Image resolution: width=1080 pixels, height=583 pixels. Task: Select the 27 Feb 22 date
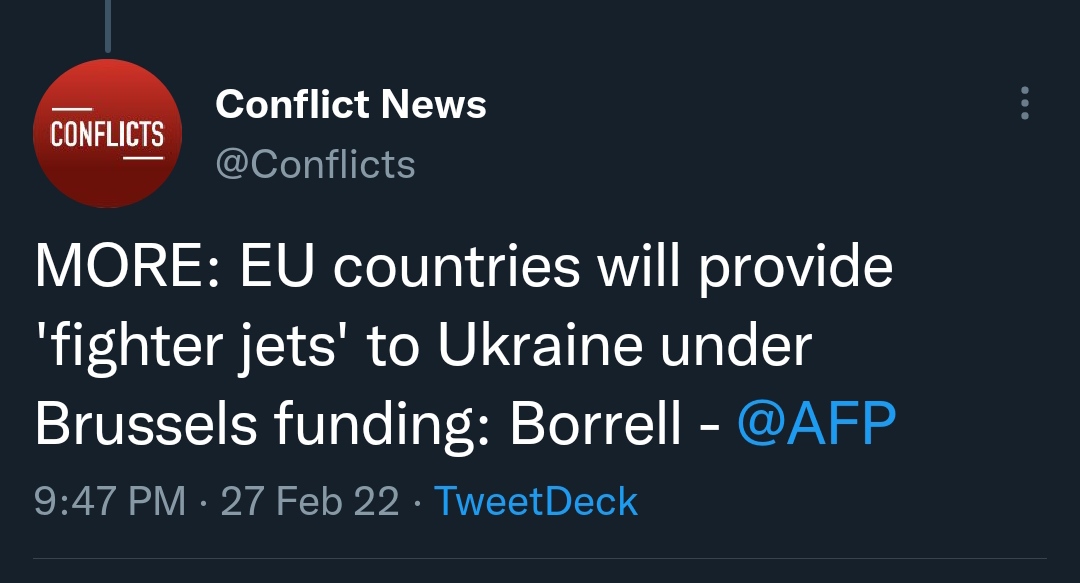(x=310, y=500)
